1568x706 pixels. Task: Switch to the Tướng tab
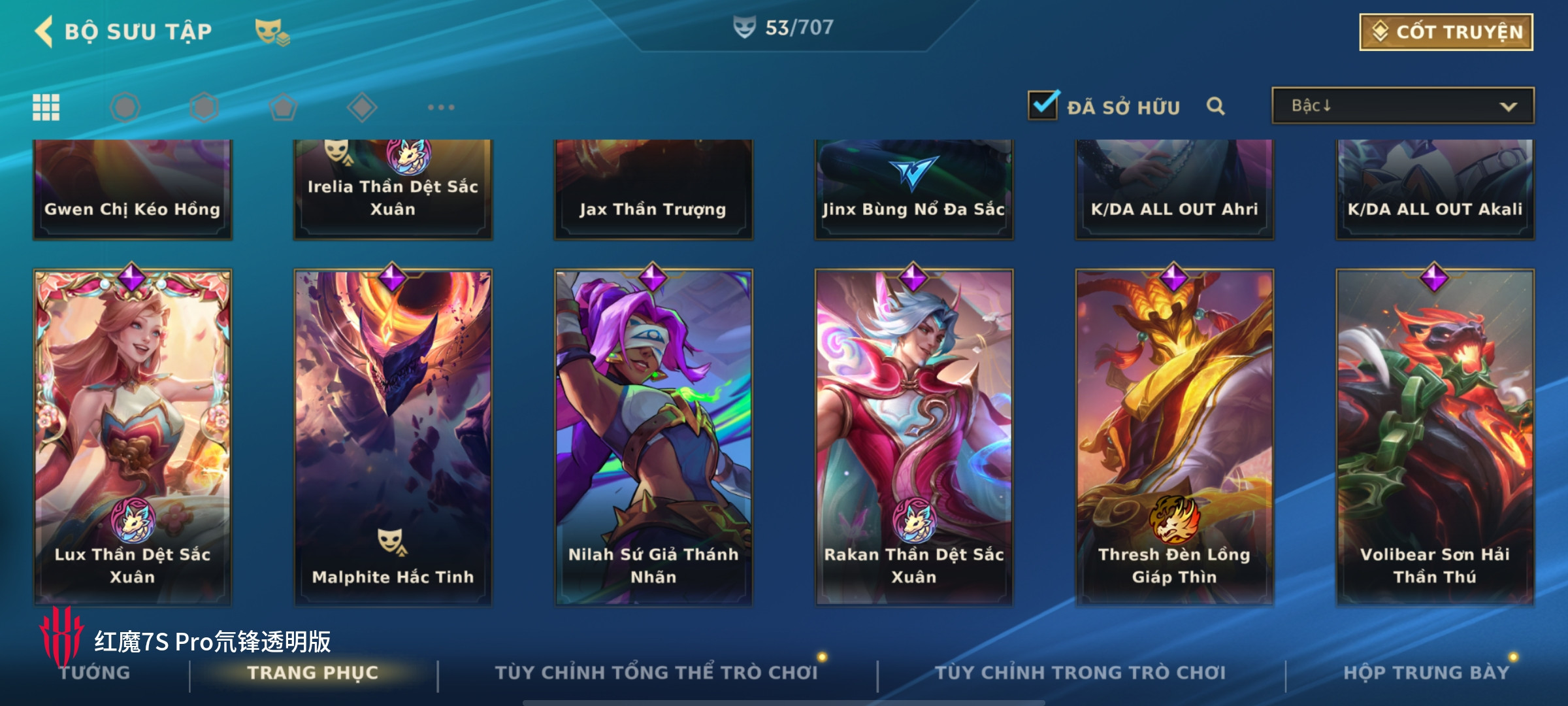[x=95, y=673]
